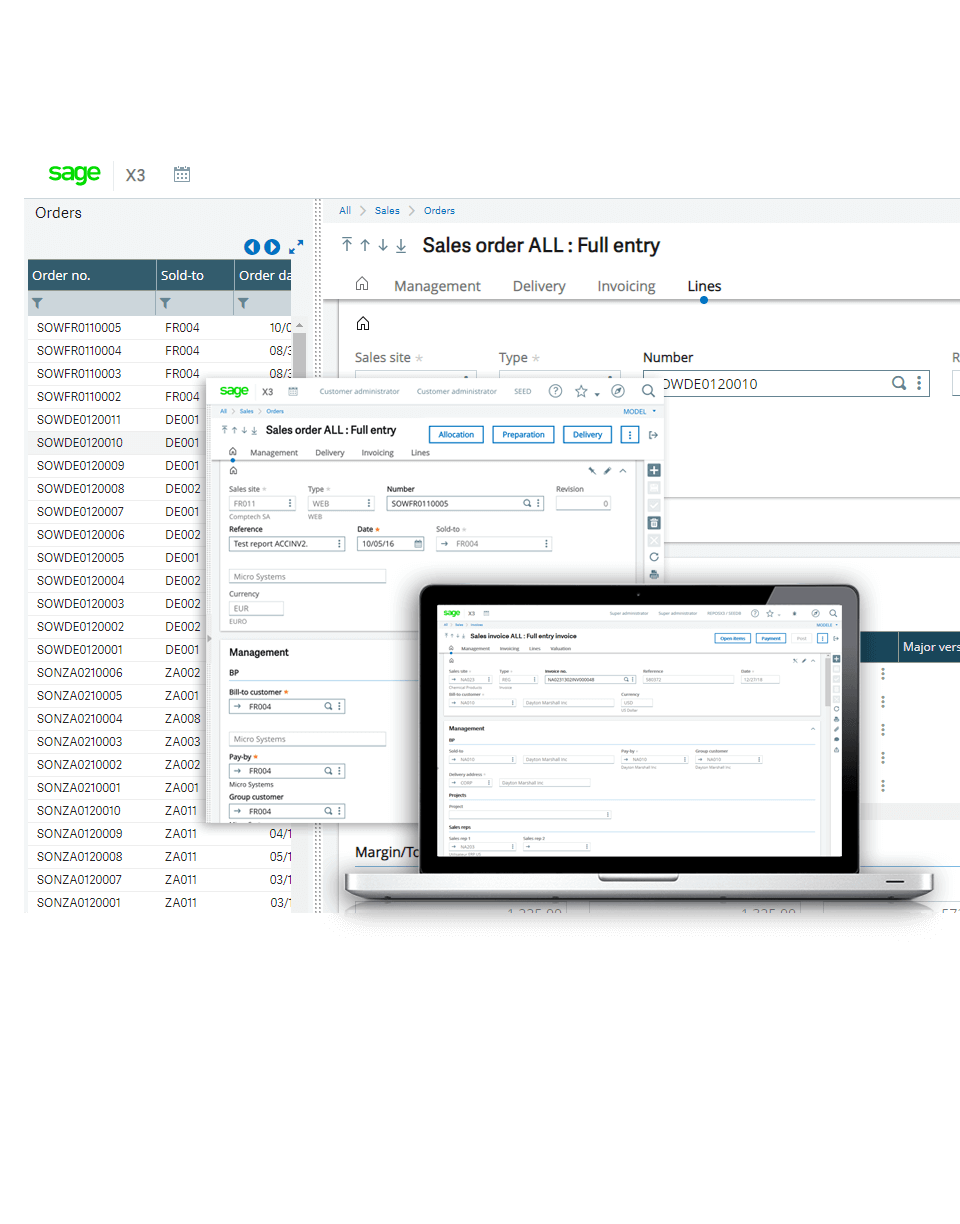This screenshot has width=960, height=1224.
Task: Open help icon in laptop Sales invoice screen
Action: (x=755, y=613)
